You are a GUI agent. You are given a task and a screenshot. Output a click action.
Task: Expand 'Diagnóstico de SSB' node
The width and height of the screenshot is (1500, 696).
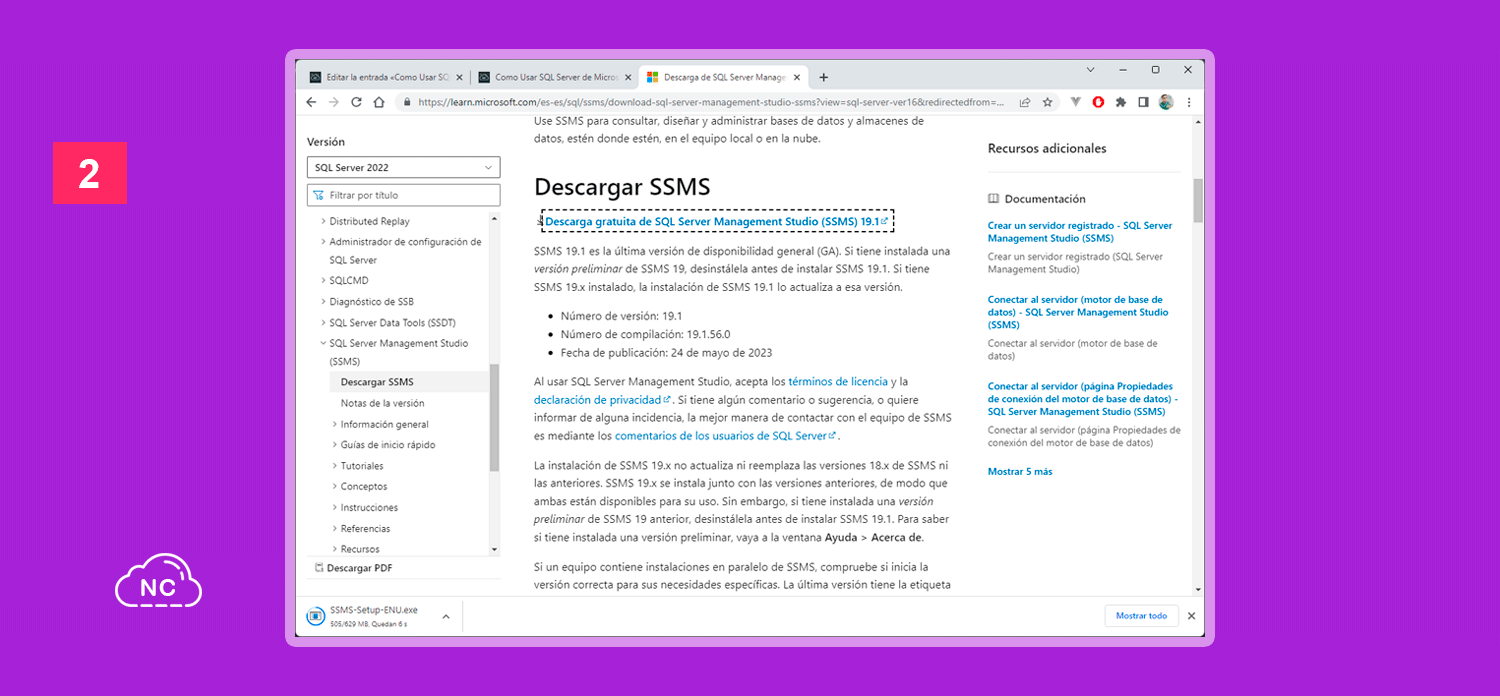[x=323, y=302]
